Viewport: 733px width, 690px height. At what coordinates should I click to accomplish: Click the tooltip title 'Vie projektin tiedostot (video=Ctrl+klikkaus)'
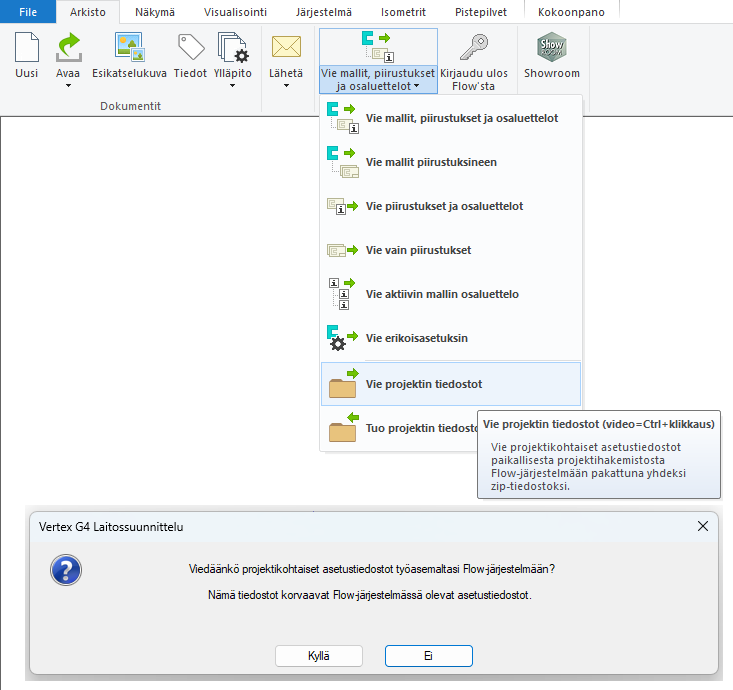click(x=599, y=424)
